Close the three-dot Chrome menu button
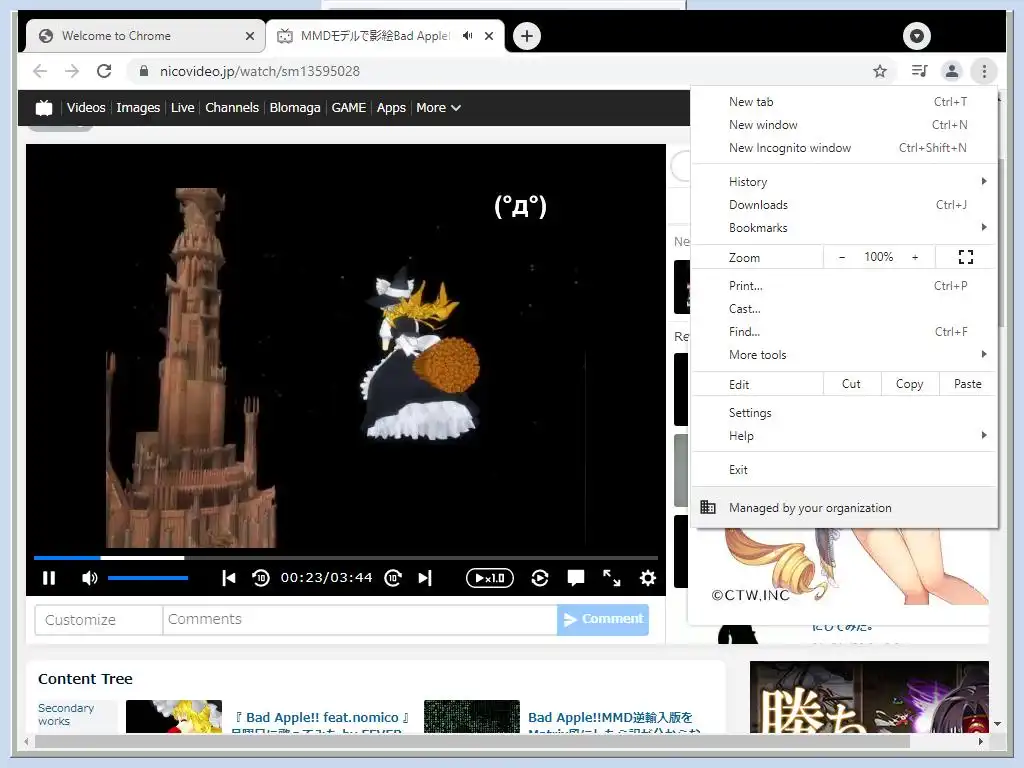 984,71
